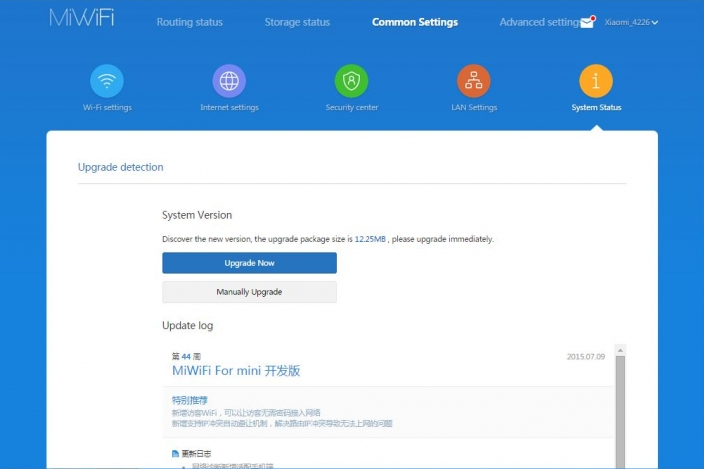
Task: Click the MiWiFi logo
Action: (x=82, y=18)
